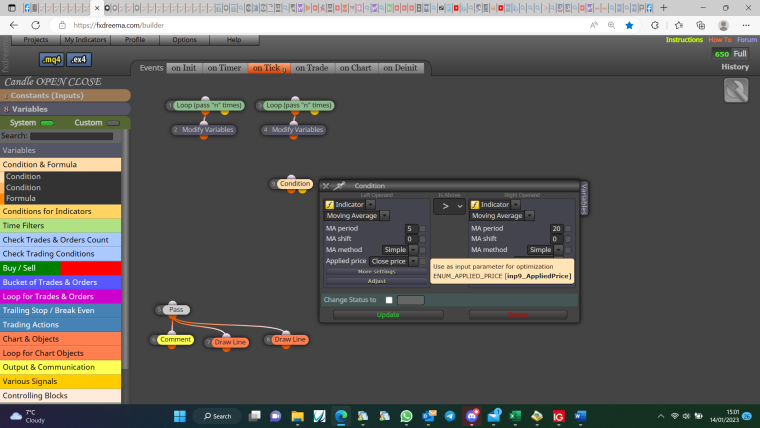Expand Check Trades & Orders Count category
The width and height of the screenshot is (760, 428).
(x=61, y=239)
